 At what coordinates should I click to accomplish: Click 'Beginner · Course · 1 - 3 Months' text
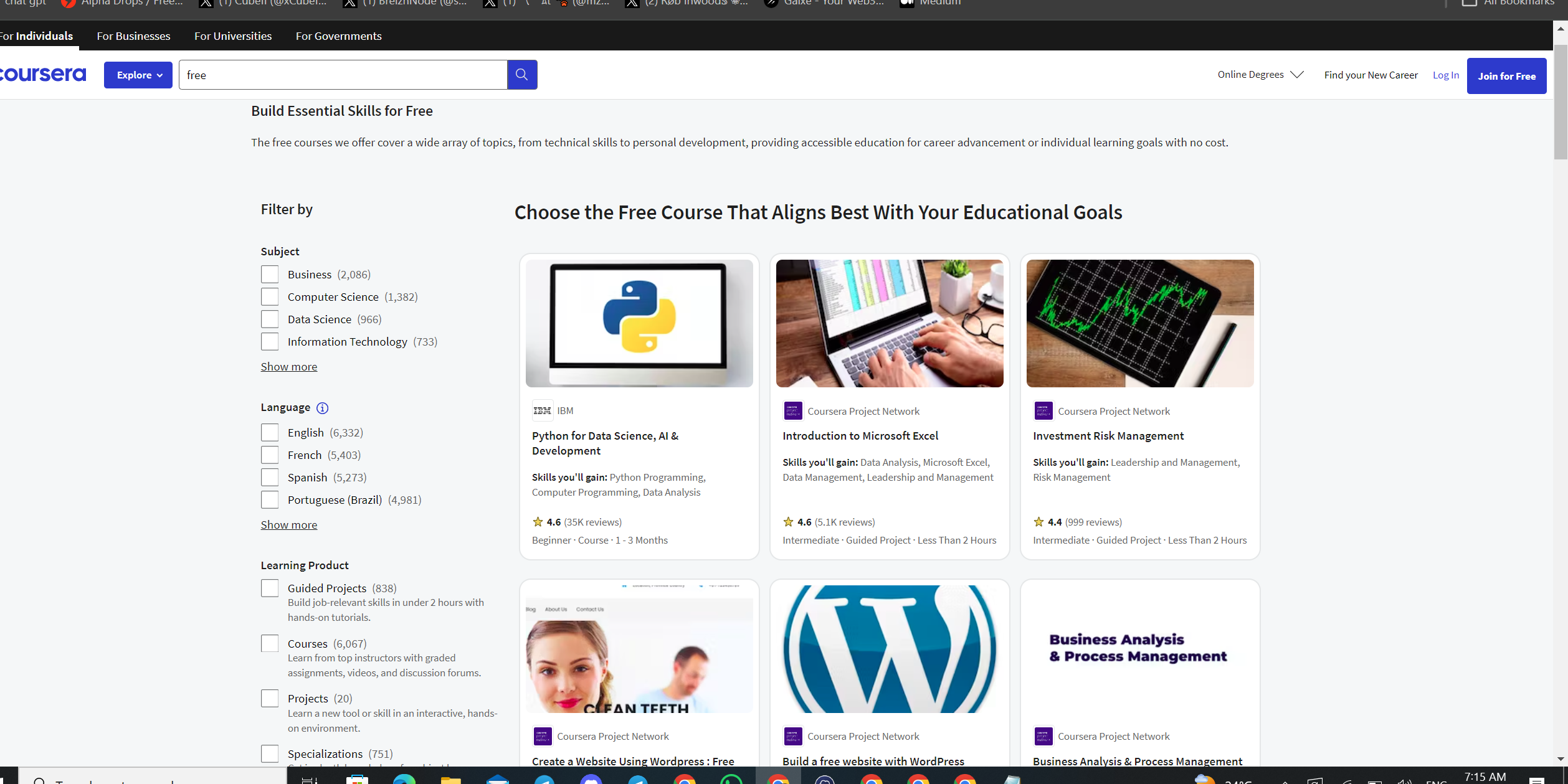pos(600,540)
